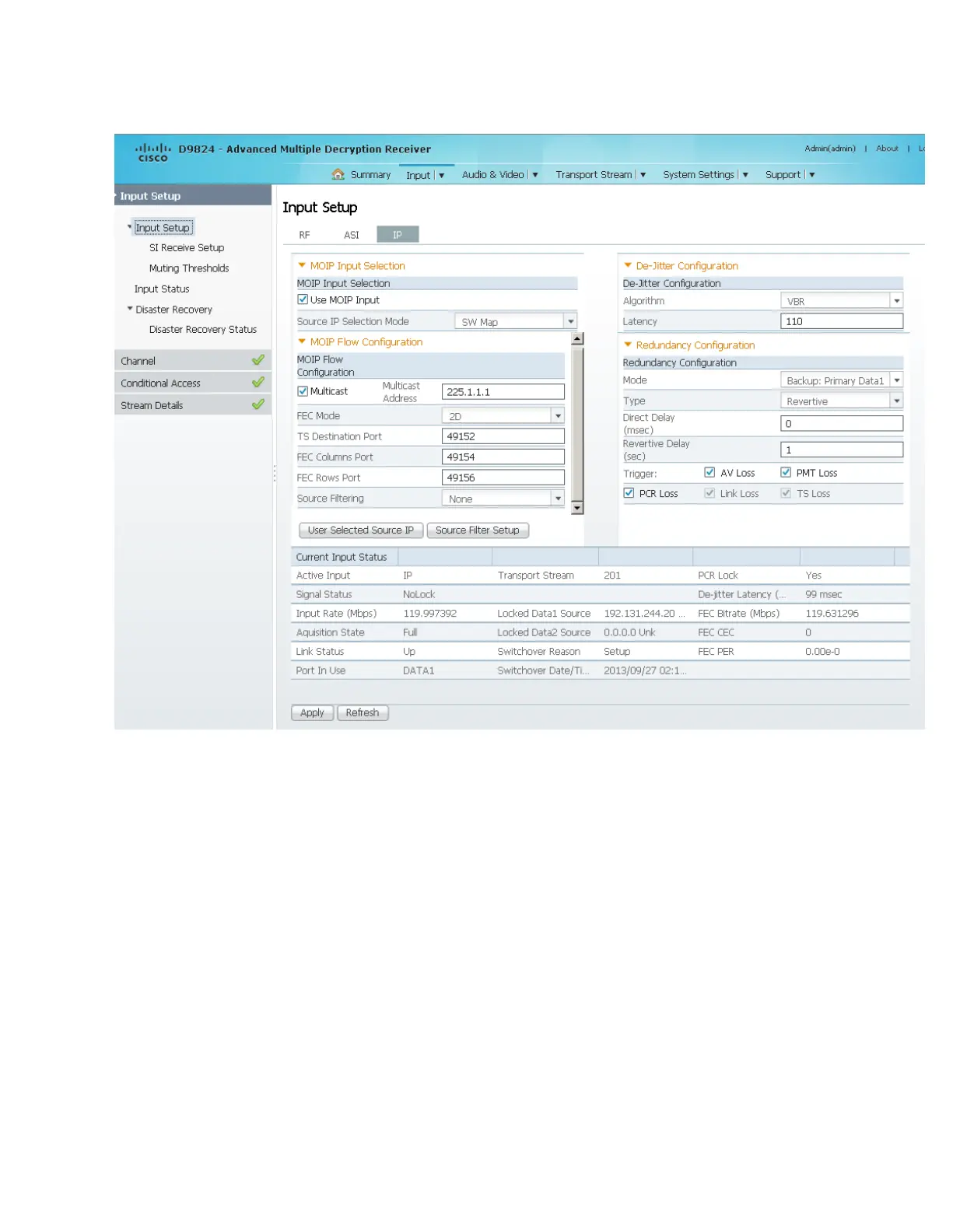Click the scroll up arrow in MOIP Flow panel
953x1232 pixels.
click(577, 339)
